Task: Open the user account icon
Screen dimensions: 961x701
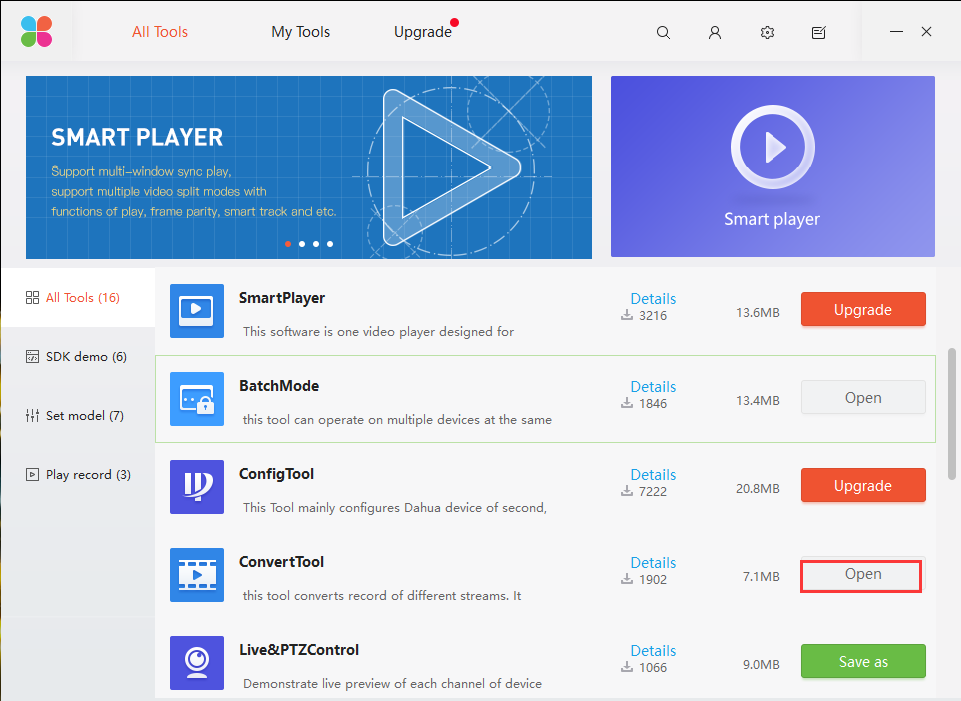Action: point(715,32)
